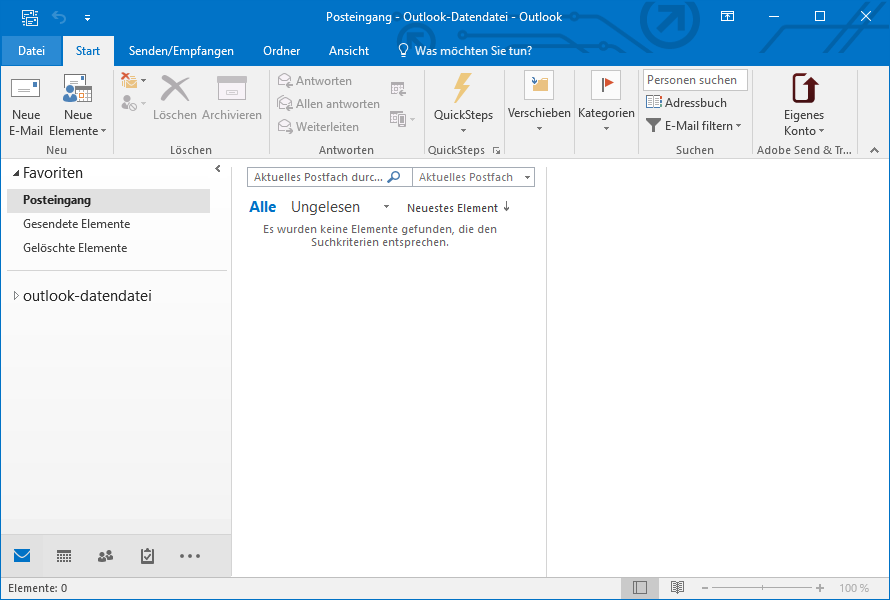Click the zoom out minus button

click(705, 588)
